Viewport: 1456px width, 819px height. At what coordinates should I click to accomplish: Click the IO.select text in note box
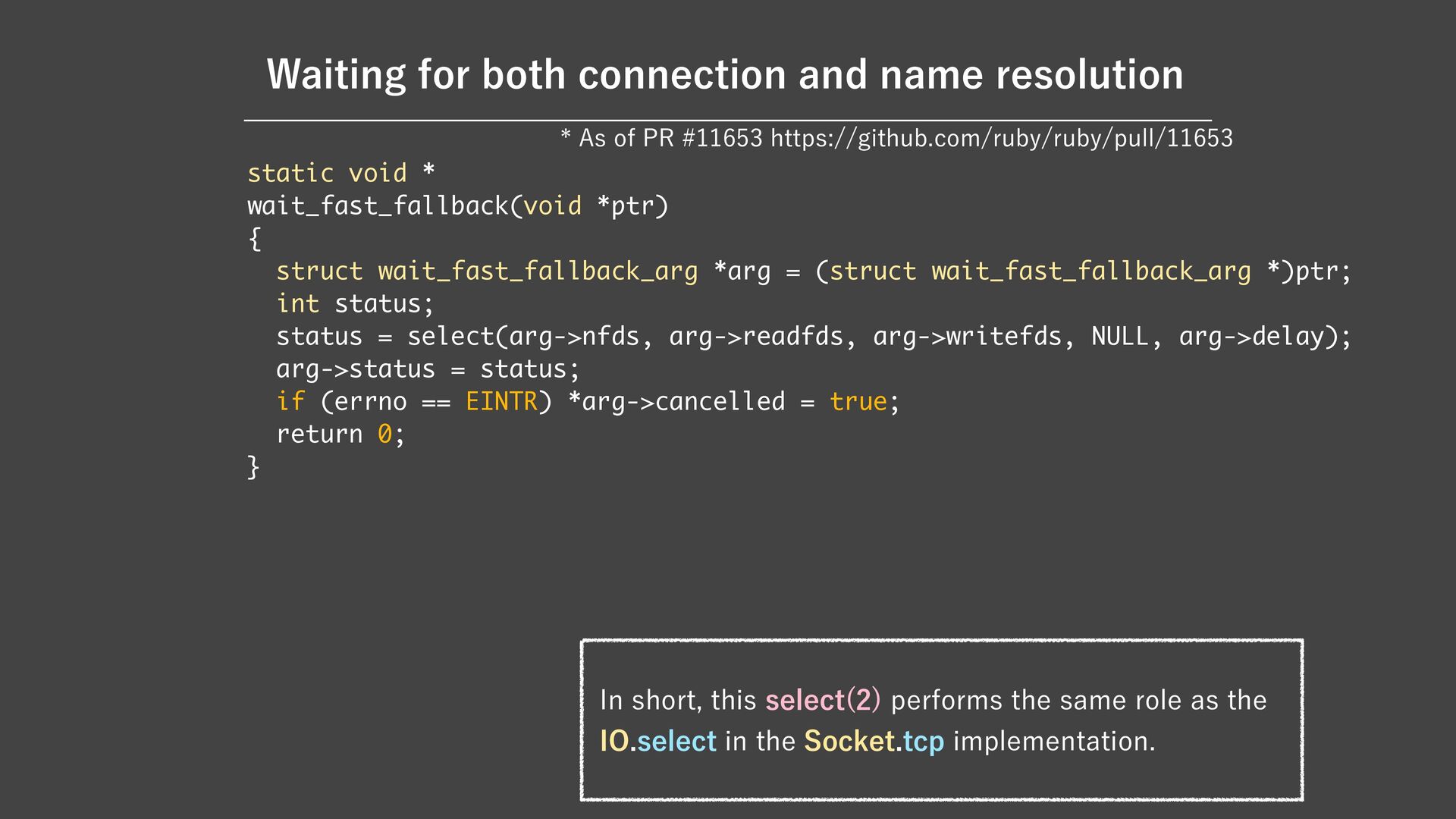657,741
